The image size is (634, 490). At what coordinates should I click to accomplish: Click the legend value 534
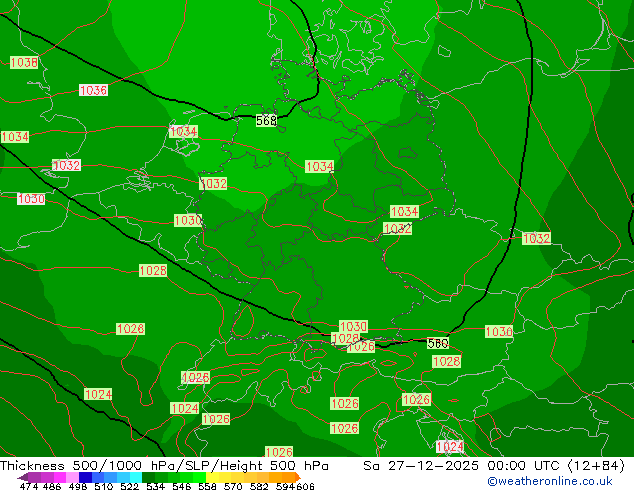point(155,486)
